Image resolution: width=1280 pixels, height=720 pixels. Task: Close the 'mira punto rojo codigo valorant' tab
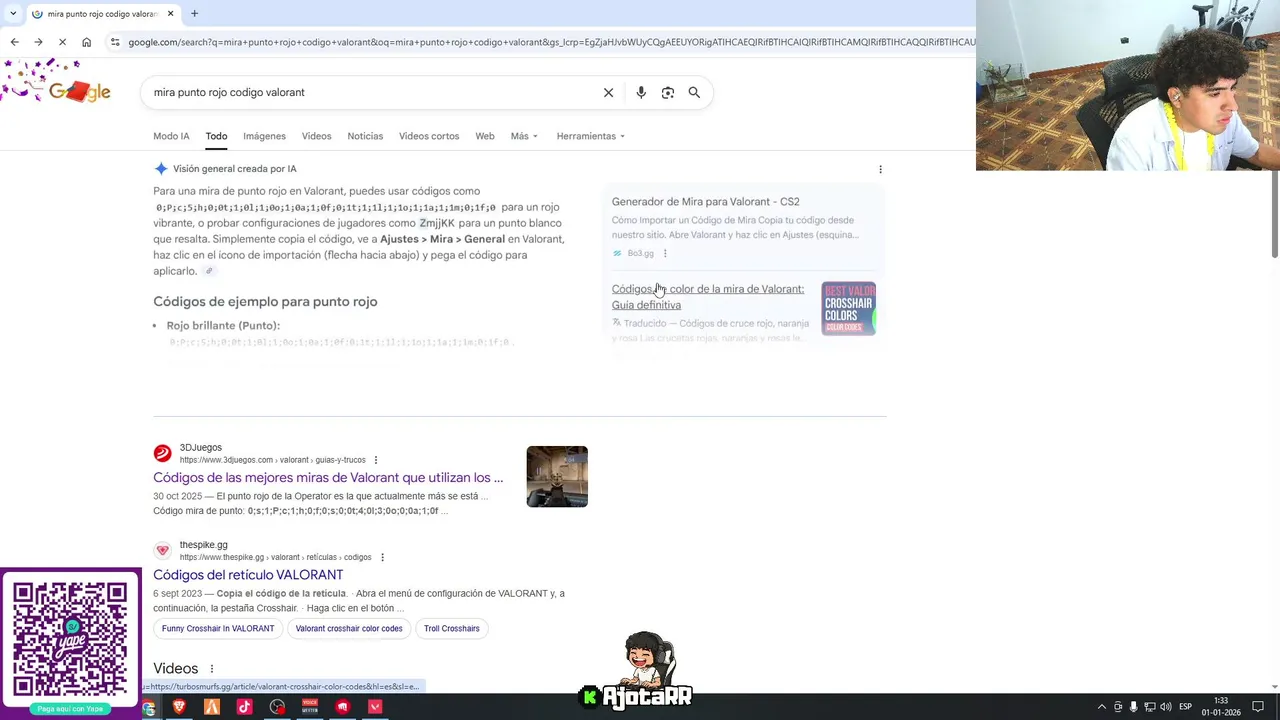point(170,14)
